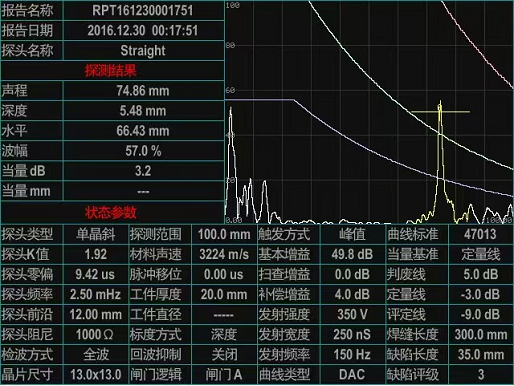
Task: Select the depth 5.48 mm reading
Action: [143, 111]
